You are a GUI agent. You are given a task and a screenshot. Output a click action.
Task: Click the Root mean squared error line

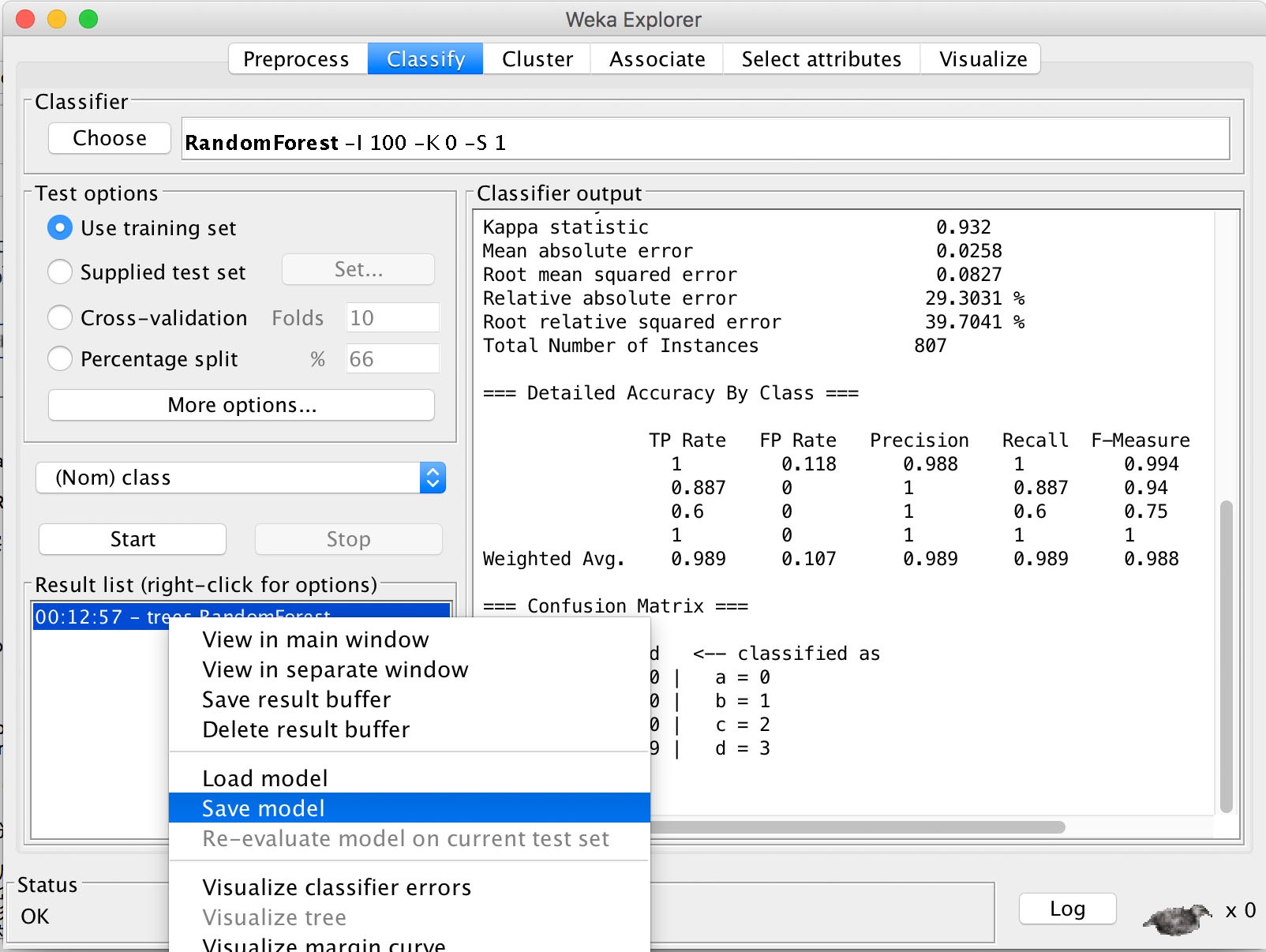coord(742,275)
